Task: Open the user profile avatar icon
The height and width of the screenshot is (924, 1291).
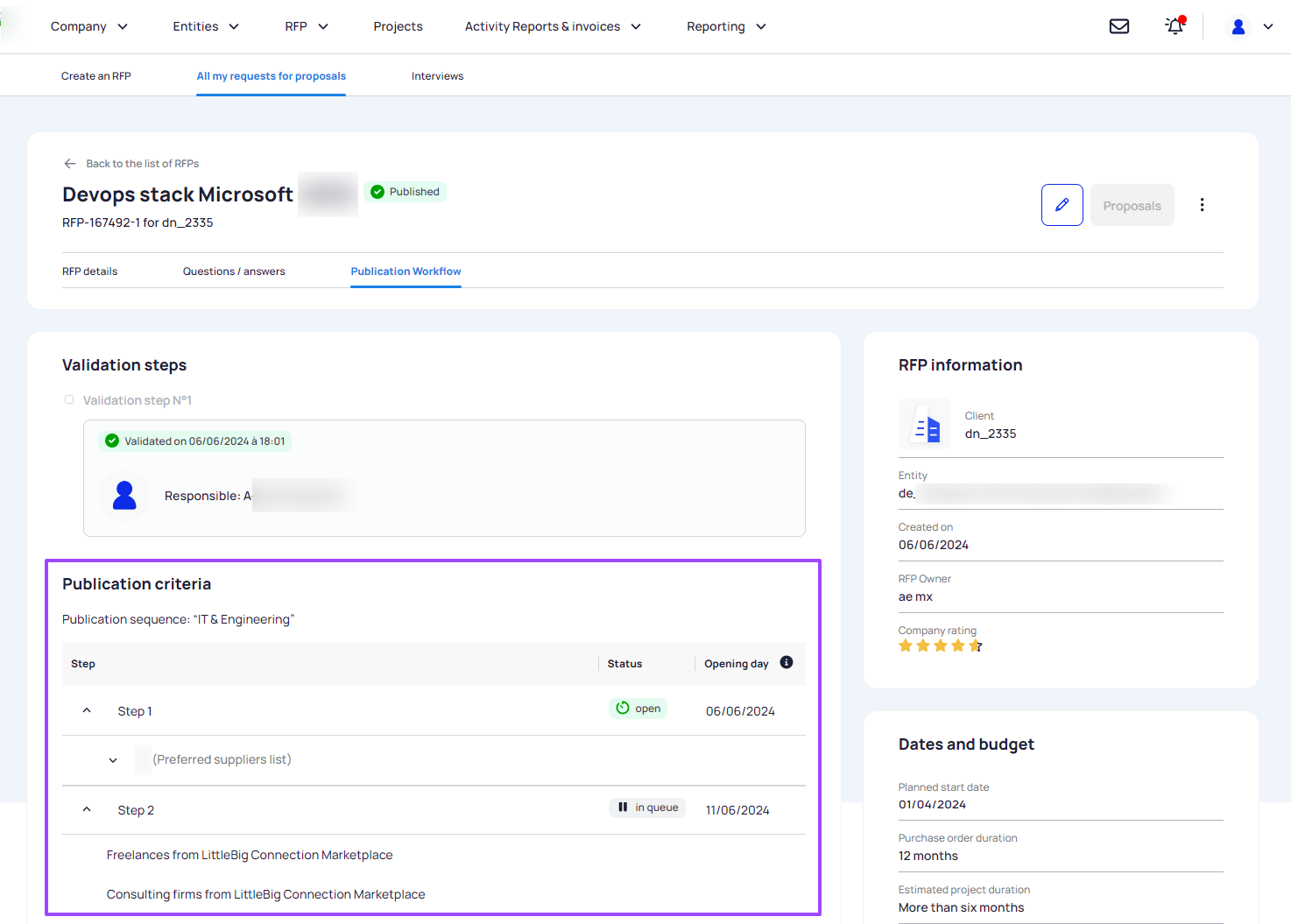Action: 1238,27
